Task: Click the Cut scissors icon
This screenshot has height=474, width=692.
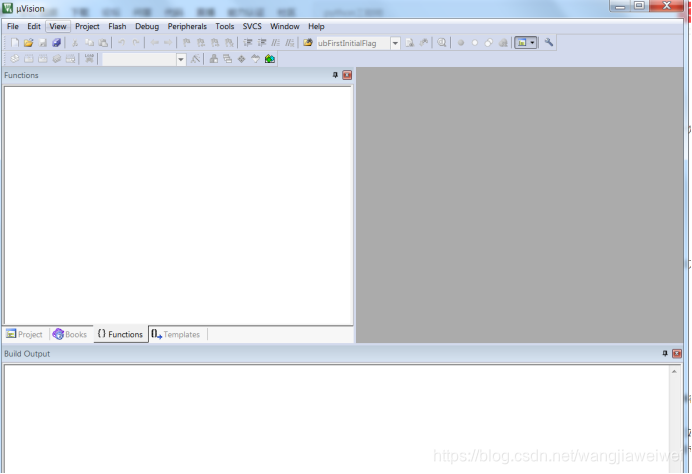Action: (75, 43)
